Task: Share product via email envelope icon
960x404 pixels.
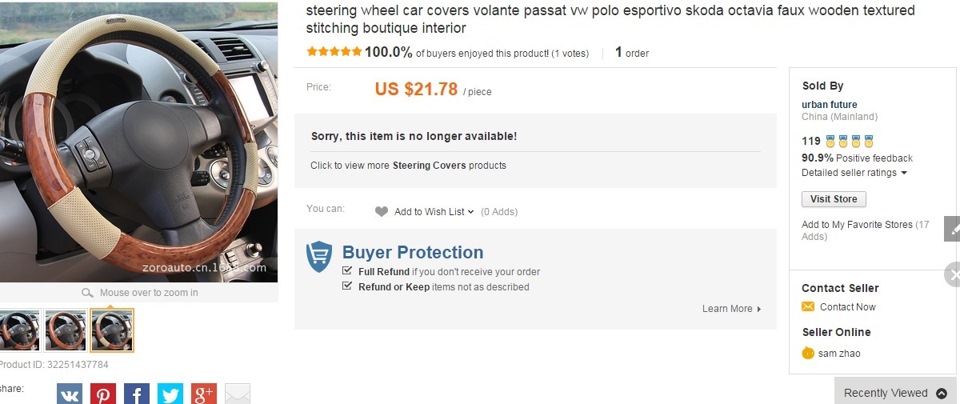Action: pos(237,393)
